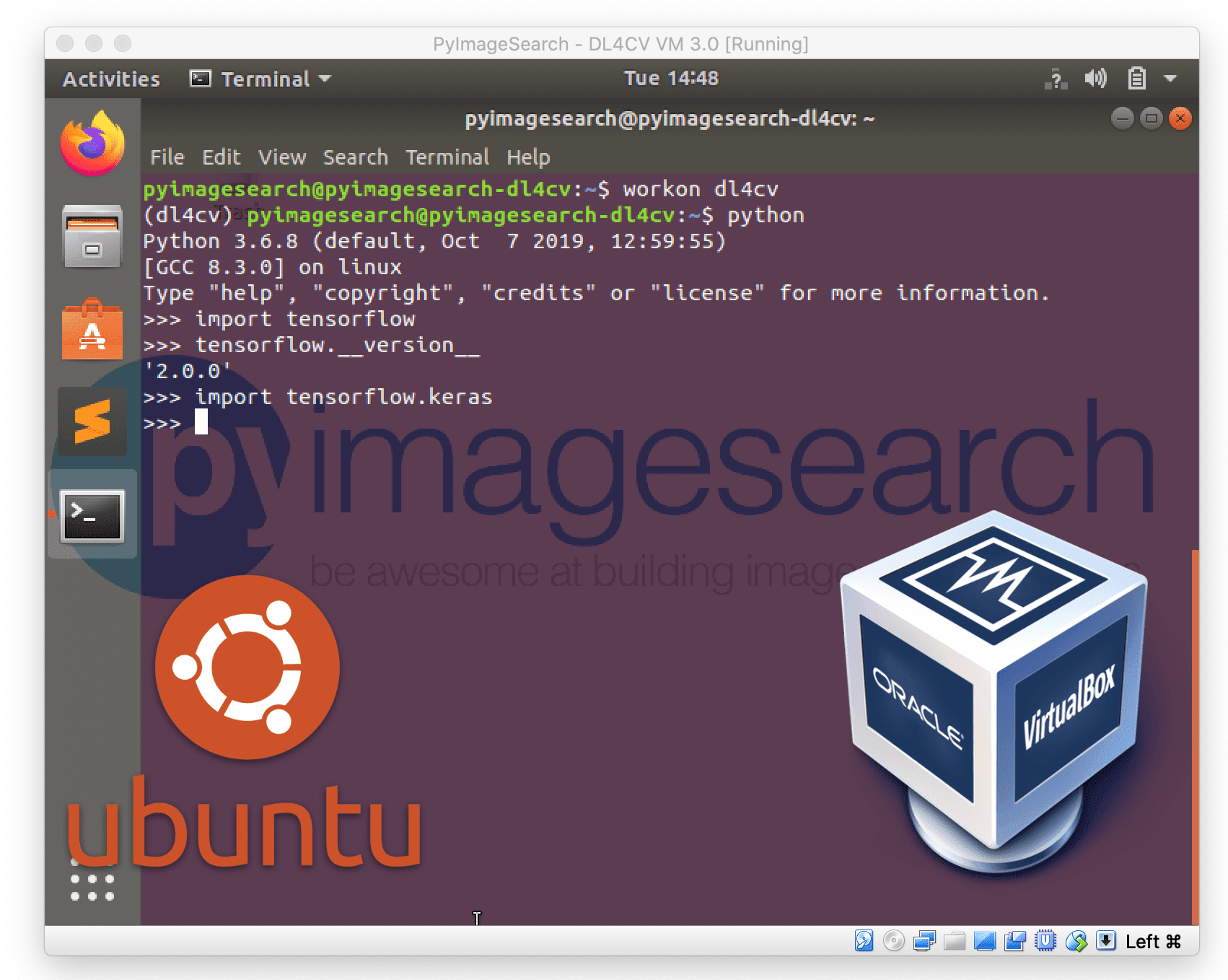Click the hard disk status icon in VirtualBox
This screenshot has height=980, width=1228.
pyautogui.click(x=864, y=942)
